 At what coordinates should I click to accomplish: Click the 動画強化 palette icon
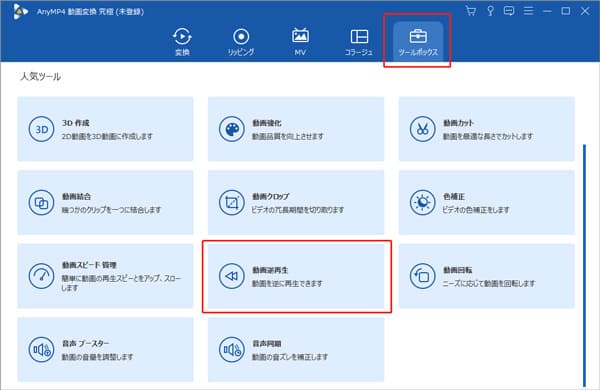[x=232, y=129]
